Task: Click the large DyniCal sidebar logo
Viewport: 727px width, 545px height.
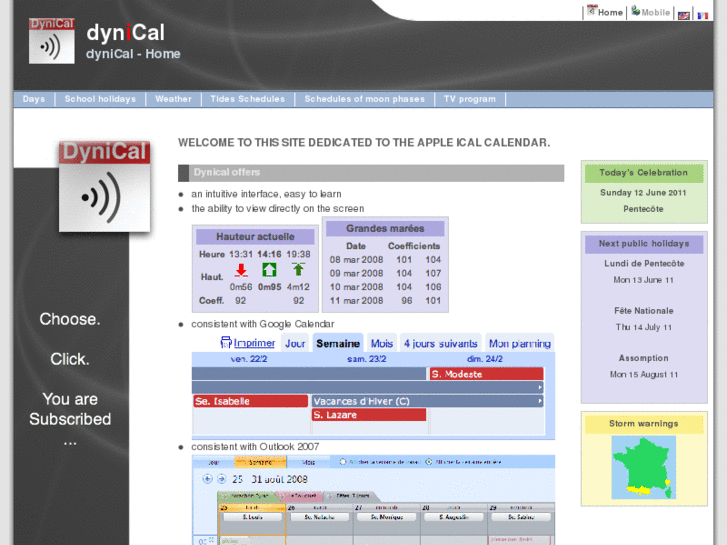Action: tap(104, 186)
